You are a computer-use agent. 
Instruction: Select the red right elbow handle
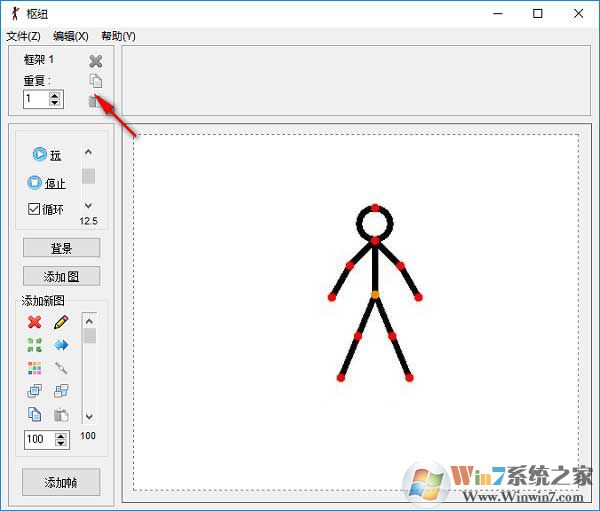pos(400,266)
